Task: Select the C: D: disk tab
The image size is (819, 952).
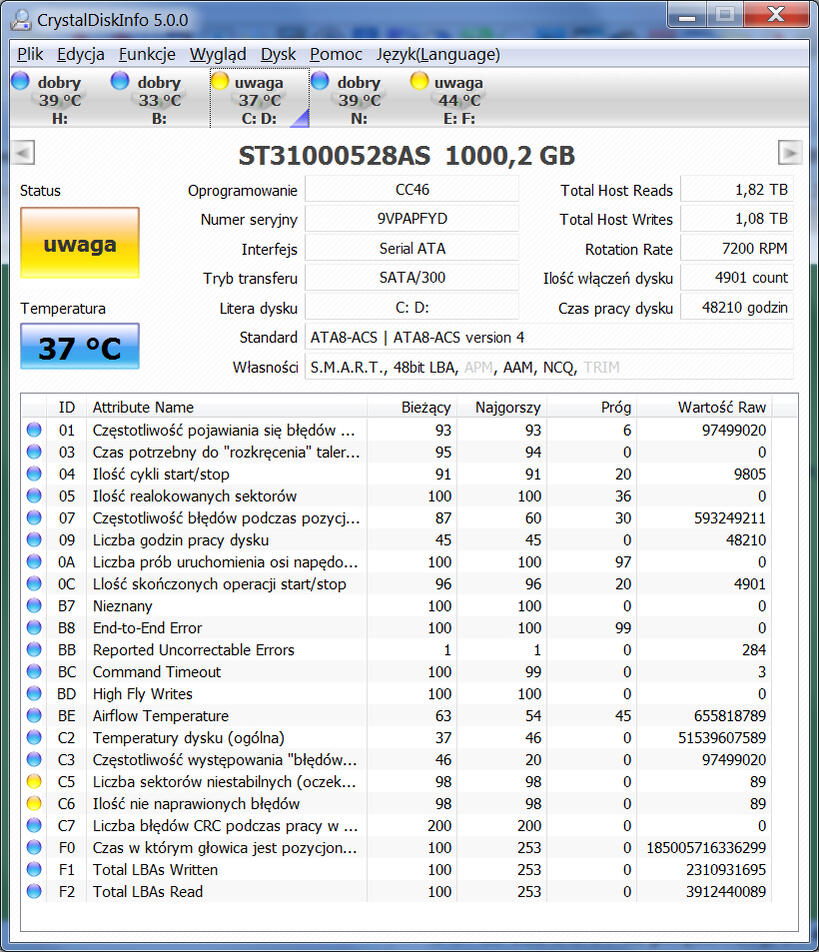Action: pos(260,98)
